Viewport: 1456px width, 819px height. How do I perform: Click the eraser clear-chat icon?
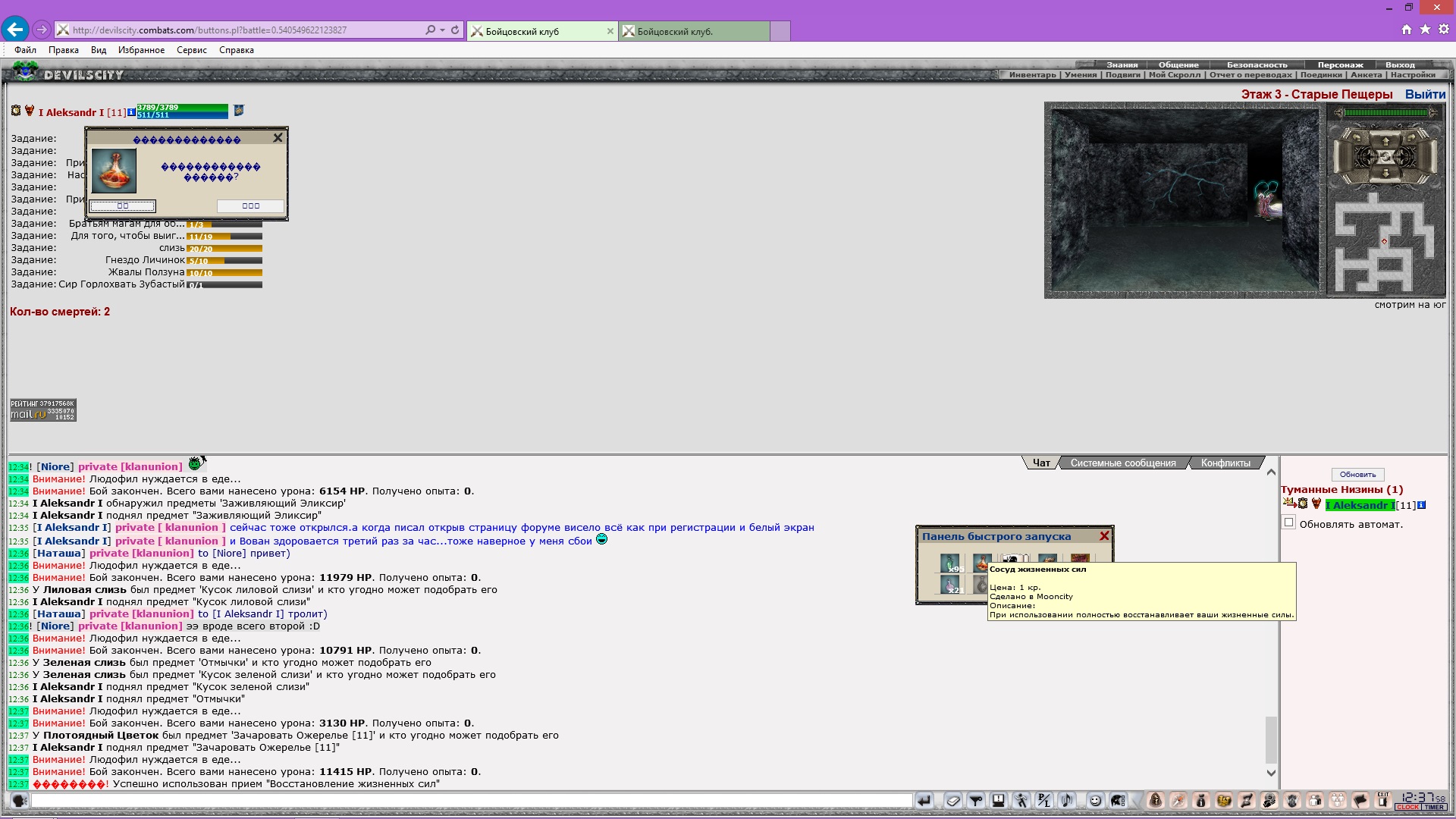tap(953, 800)
